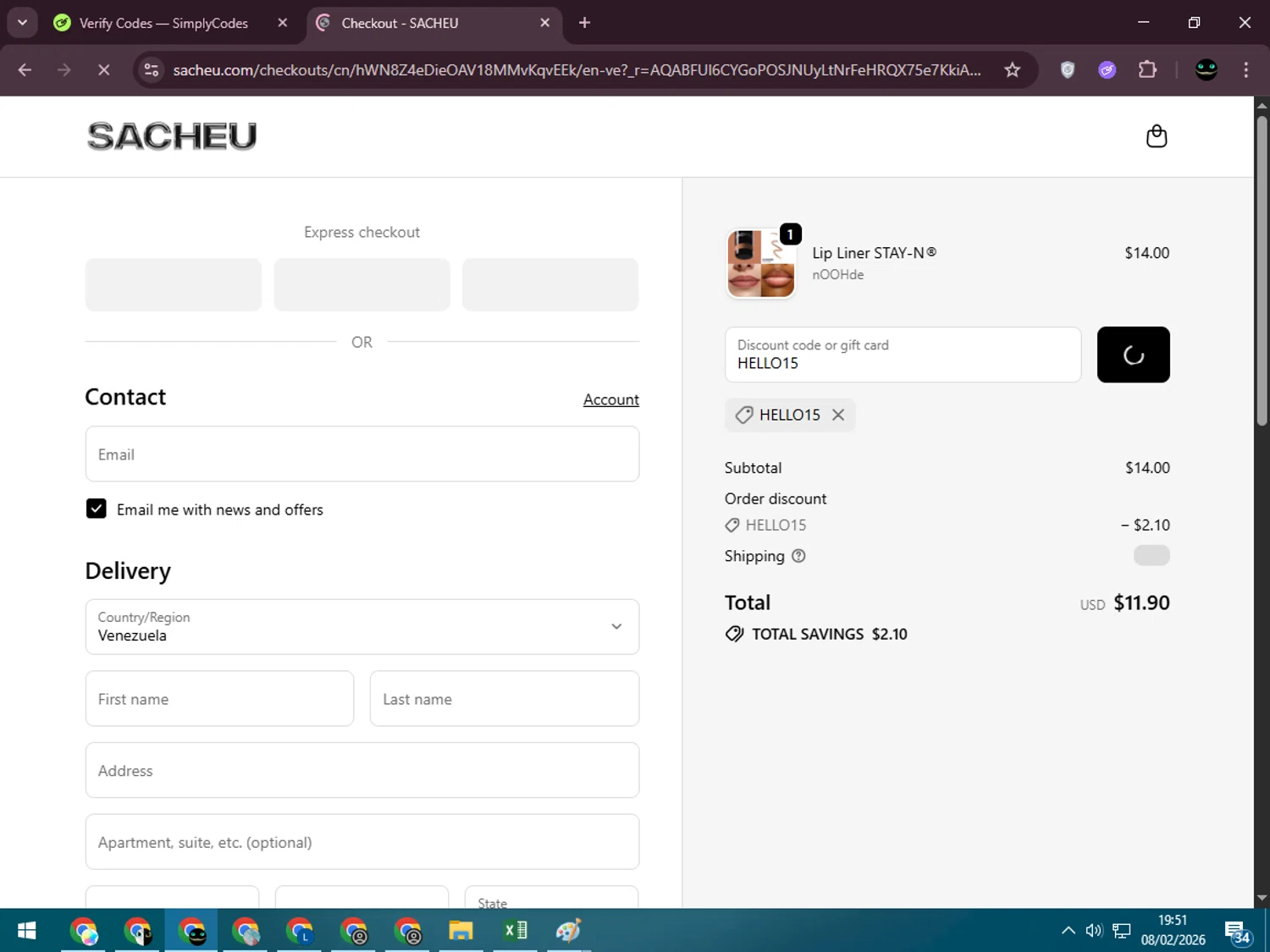
Task: Click the Discount code or gift card field
Action: [903, 355]
